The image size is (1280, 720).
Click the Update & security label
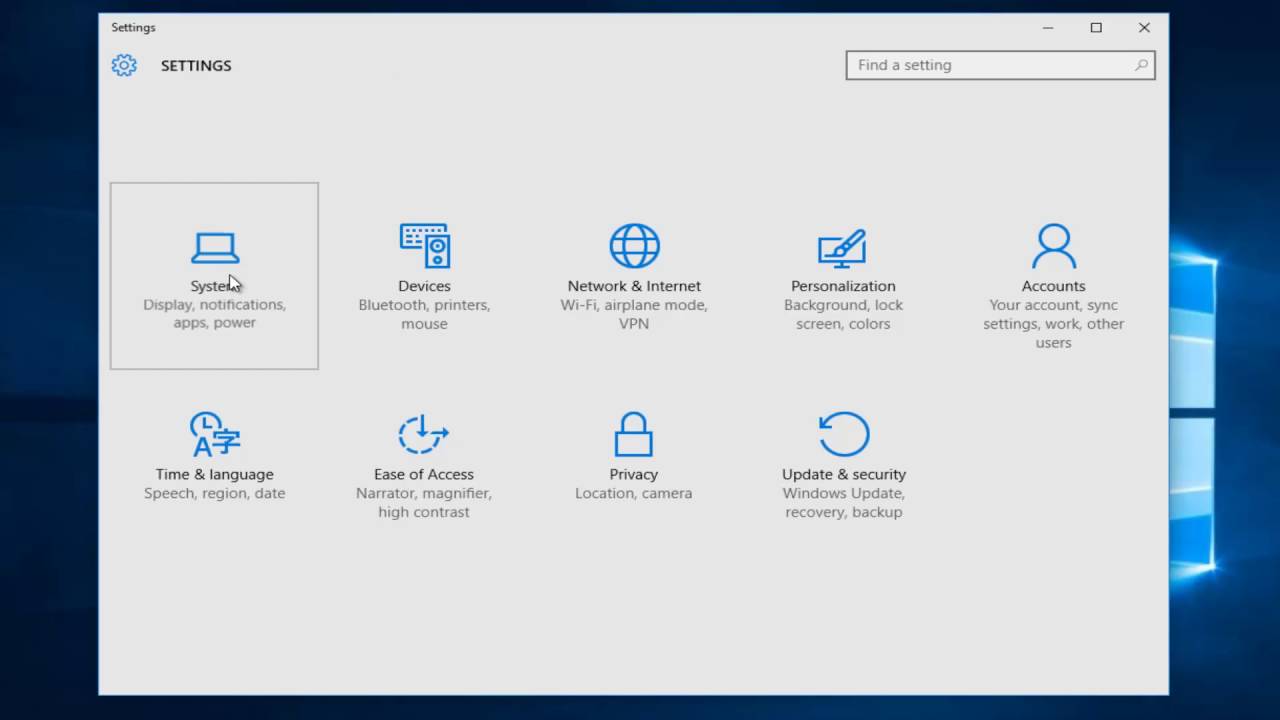(844, 474)
